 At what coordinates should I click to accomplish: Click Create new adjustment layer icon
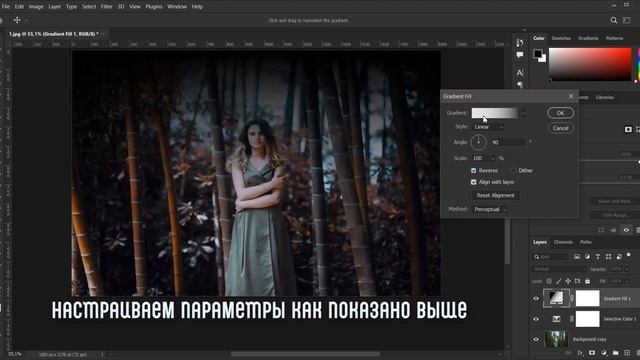[x=604, y=353]
